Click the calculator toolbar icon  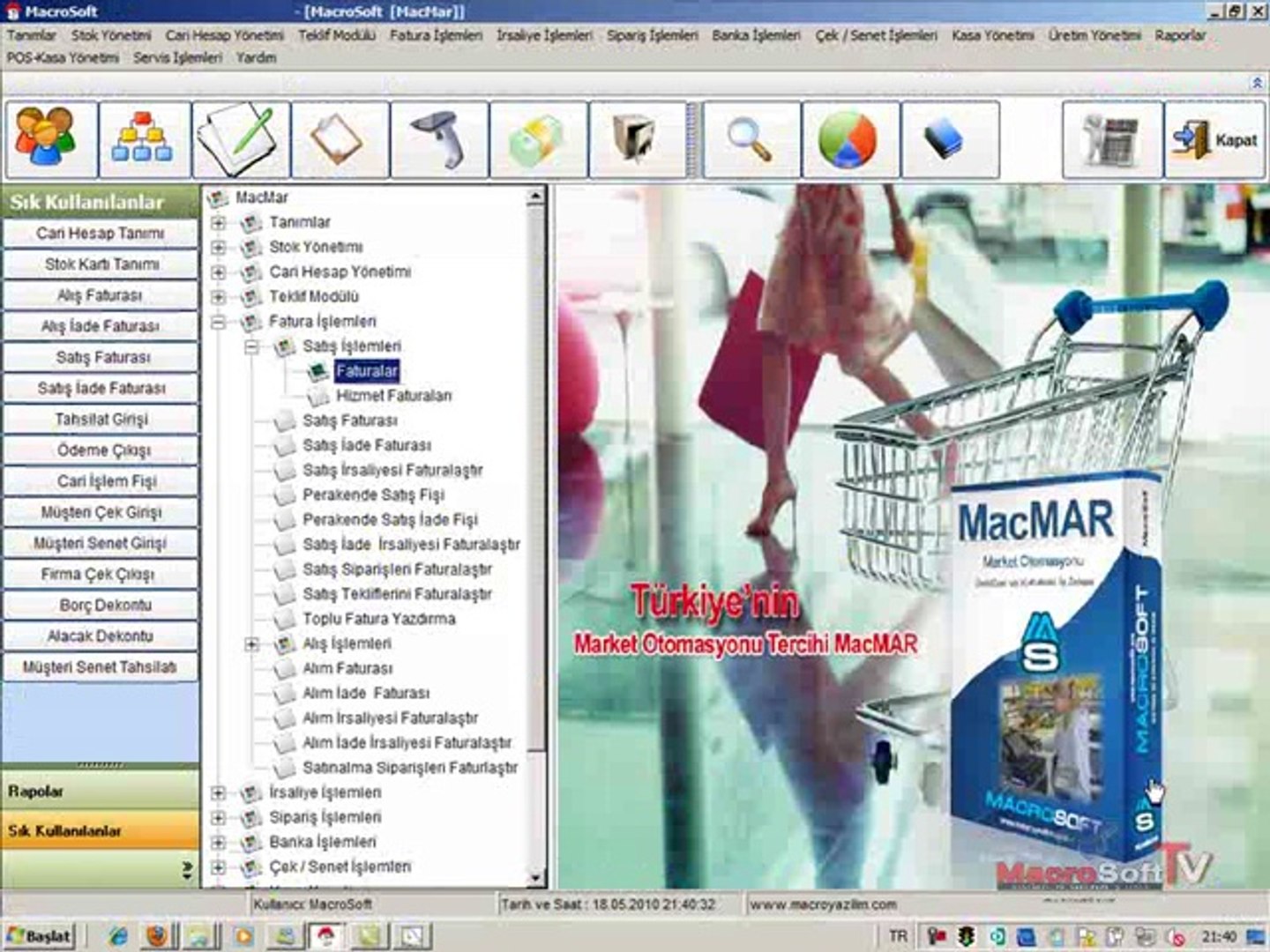click(1112, 140)
